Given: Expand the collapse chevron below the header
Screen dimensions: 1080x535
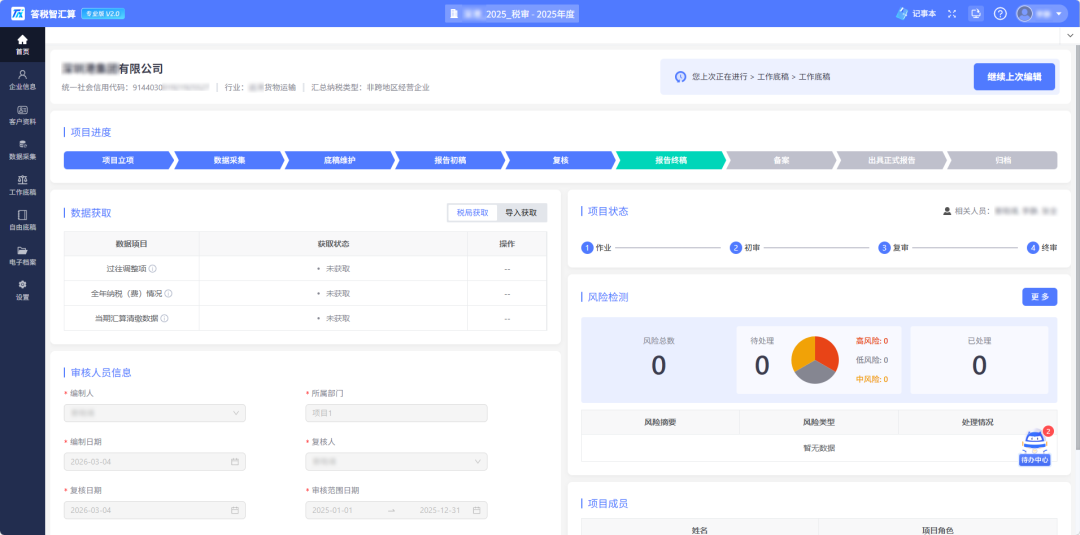Looking at the screenshot, I should pyautogui.click(x=1071, y=35).
